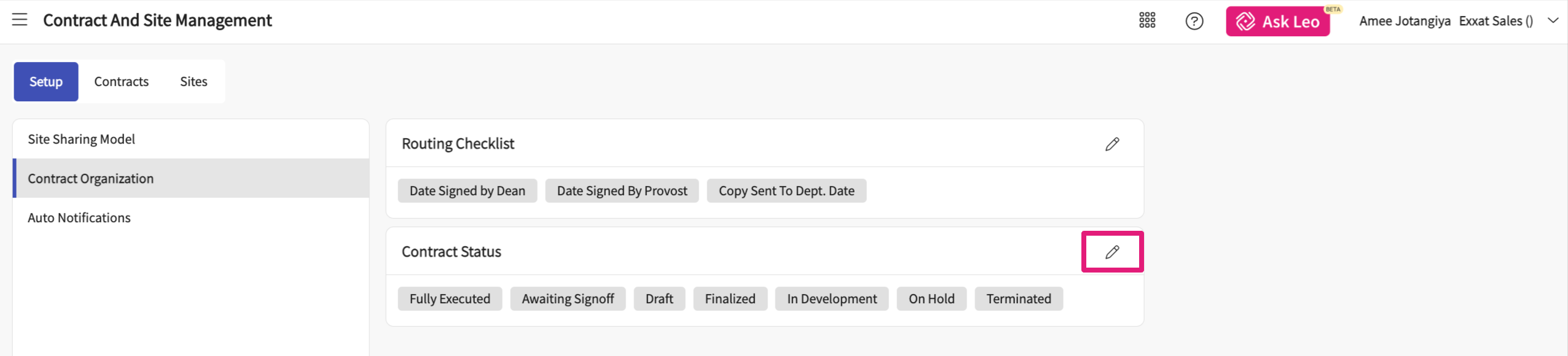Select Contract Organization in sidebar

coord(90,179)
